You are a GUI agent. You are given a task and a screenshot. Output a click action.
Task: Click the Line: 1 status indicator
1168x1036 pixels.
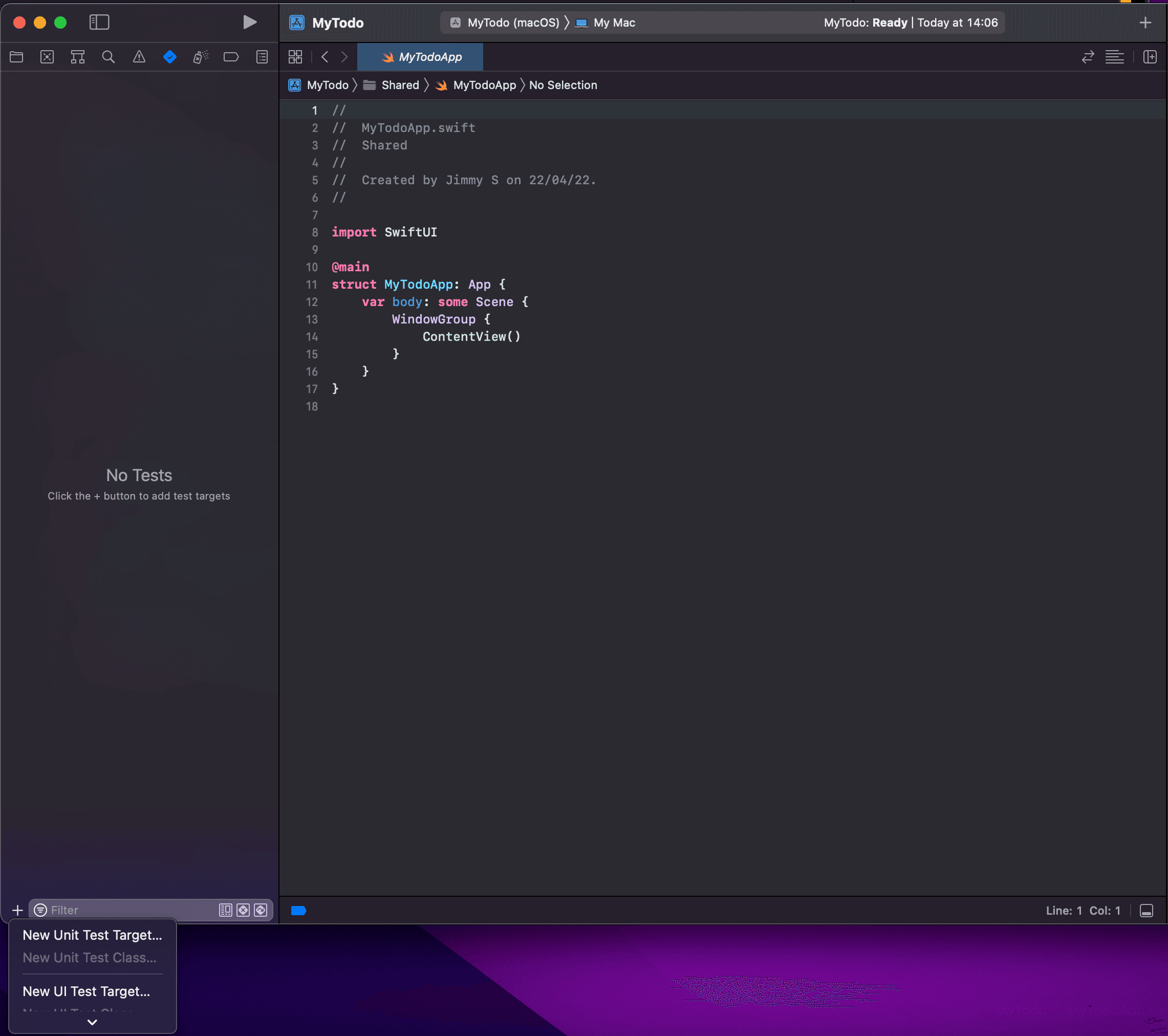point(1064,910)
